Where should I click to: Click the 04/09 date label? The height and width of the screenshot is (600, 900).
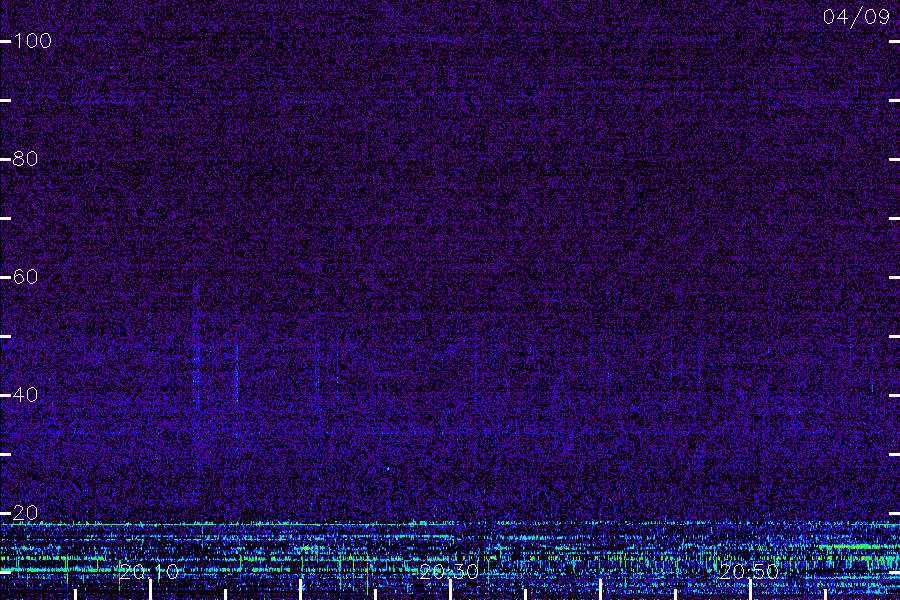coord(856,17)
